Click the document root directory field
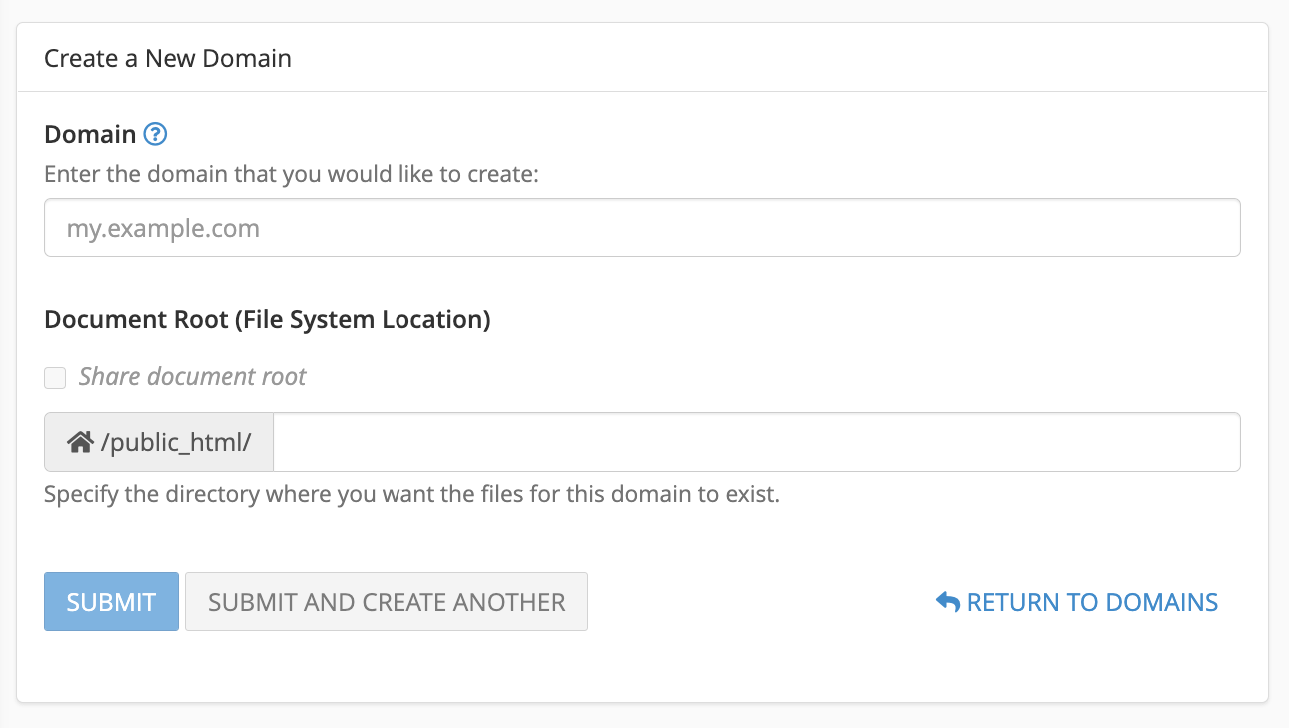 (756, 441)
